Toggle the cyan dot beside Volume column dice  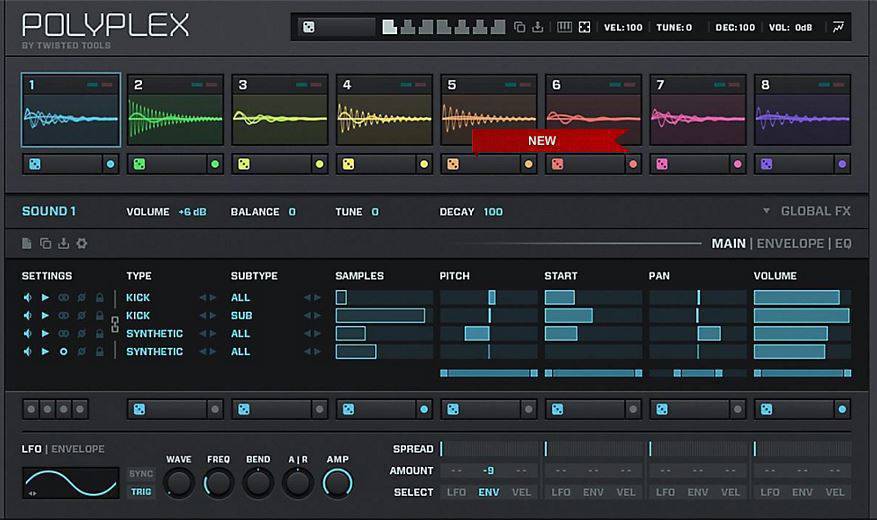coord(842,409)
